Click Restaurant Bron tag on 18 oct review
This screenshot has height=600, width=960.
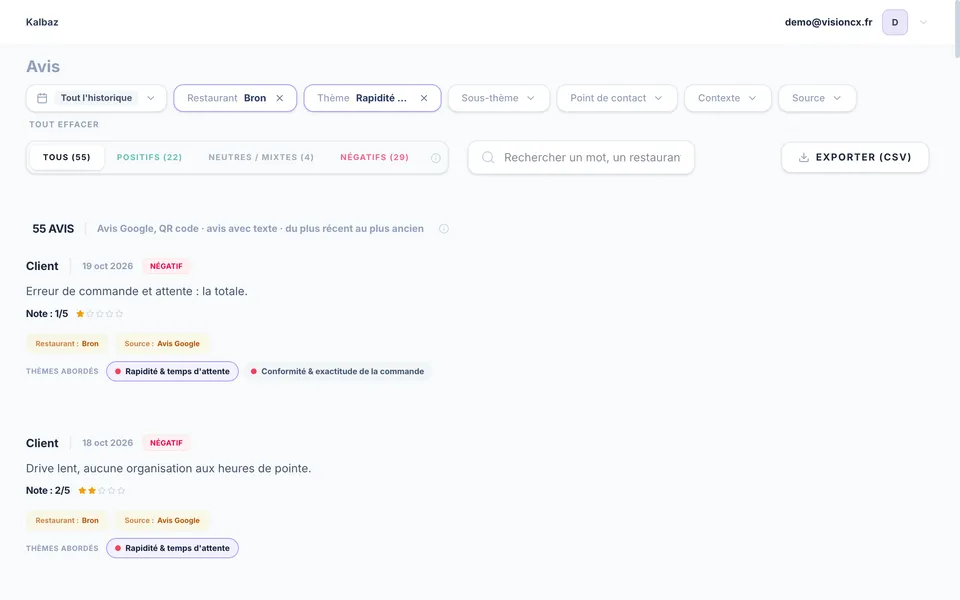click(67, 520)
